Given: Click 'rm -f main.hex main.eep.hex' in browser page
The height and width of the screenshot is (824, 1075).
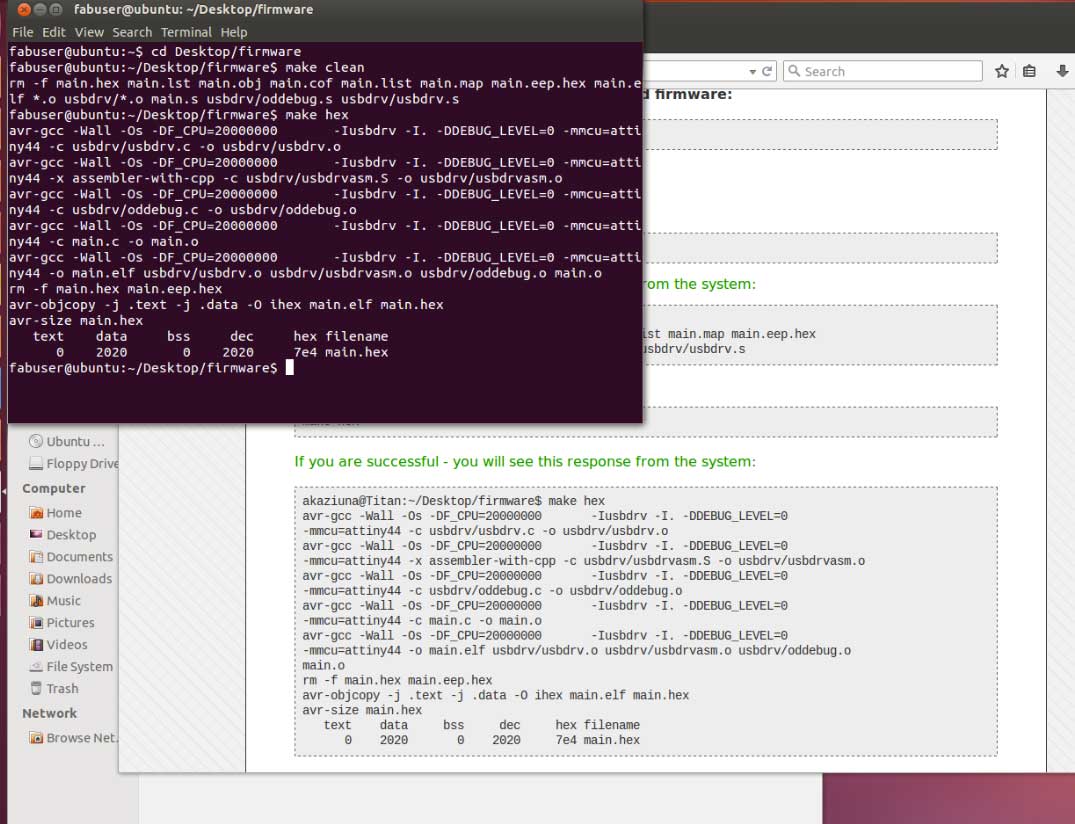Looking at the screenshot, I should click(397, 680).
